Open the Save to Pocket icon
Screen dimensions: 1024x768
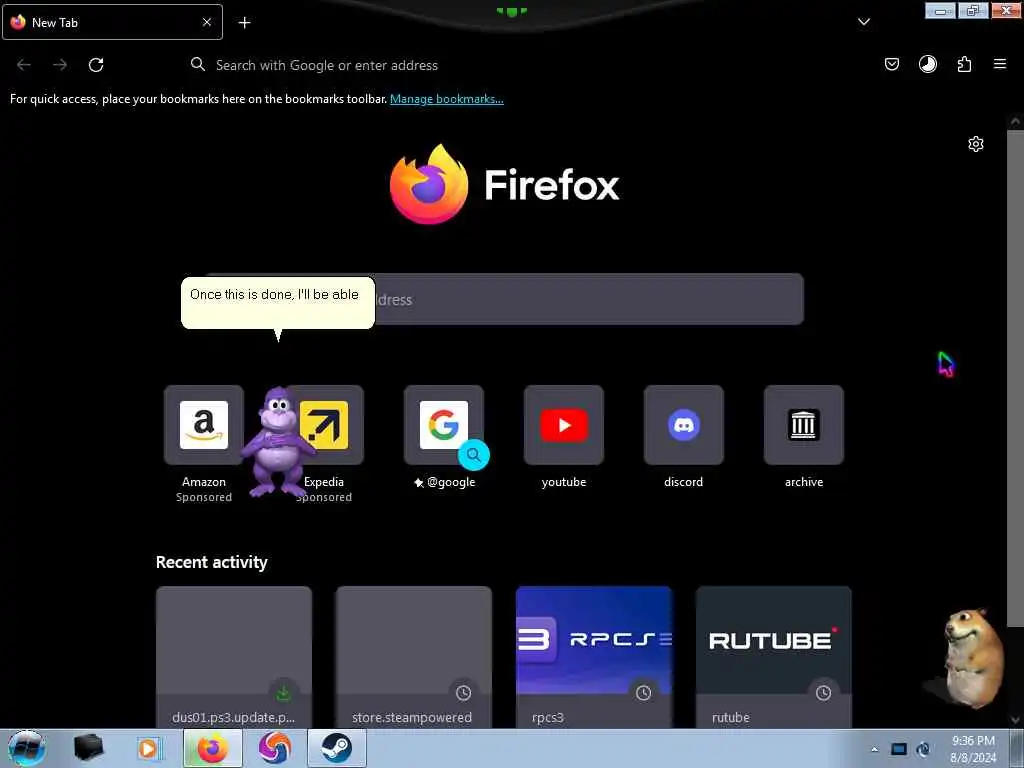click(x=891, y=64)
